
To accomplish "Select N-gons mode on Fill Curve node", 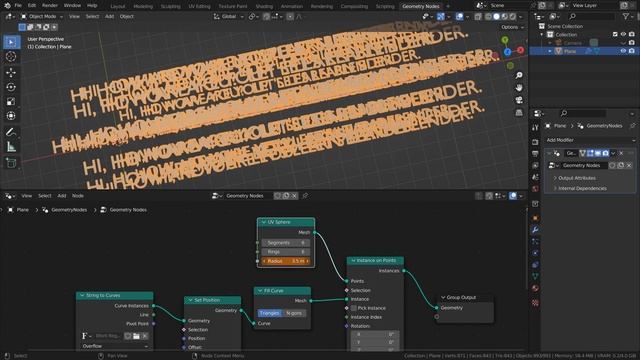I will (294, 313).
